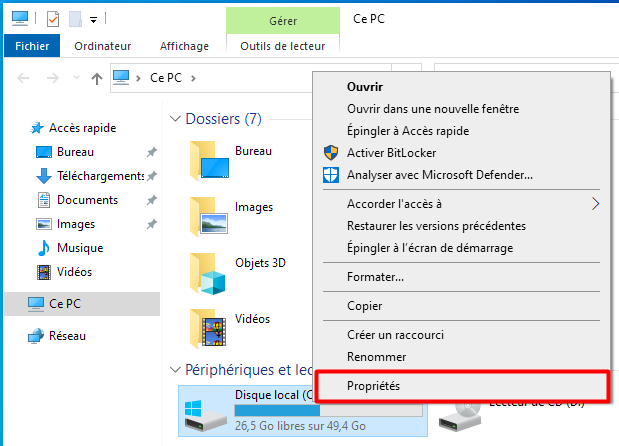The image size is (619, 446).
Task: Open the Customize Quick Access Toolbar dropdown arrow
Action: (x=94, y=19)
